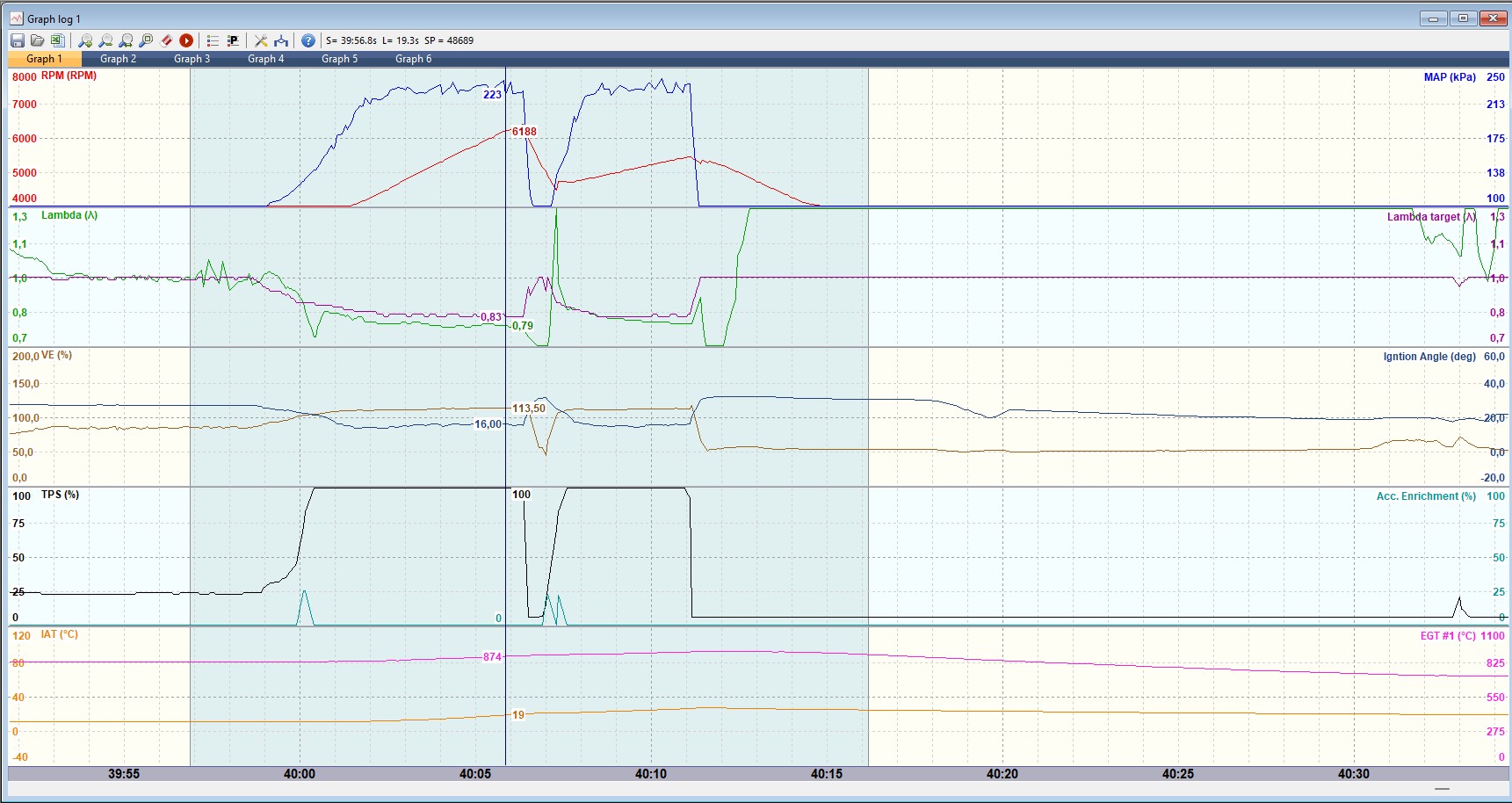1512x803 pixels.
Task: Click the 874 EGT cursor value
Action: 492,657
